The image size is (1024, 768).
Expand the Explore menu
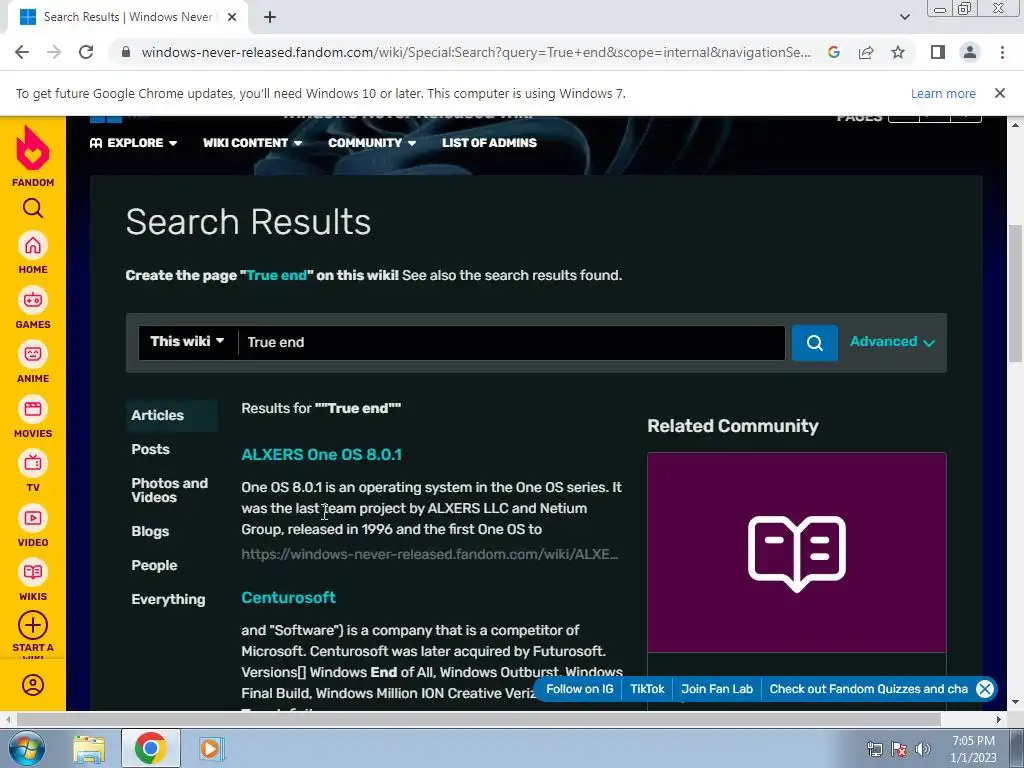133,143
